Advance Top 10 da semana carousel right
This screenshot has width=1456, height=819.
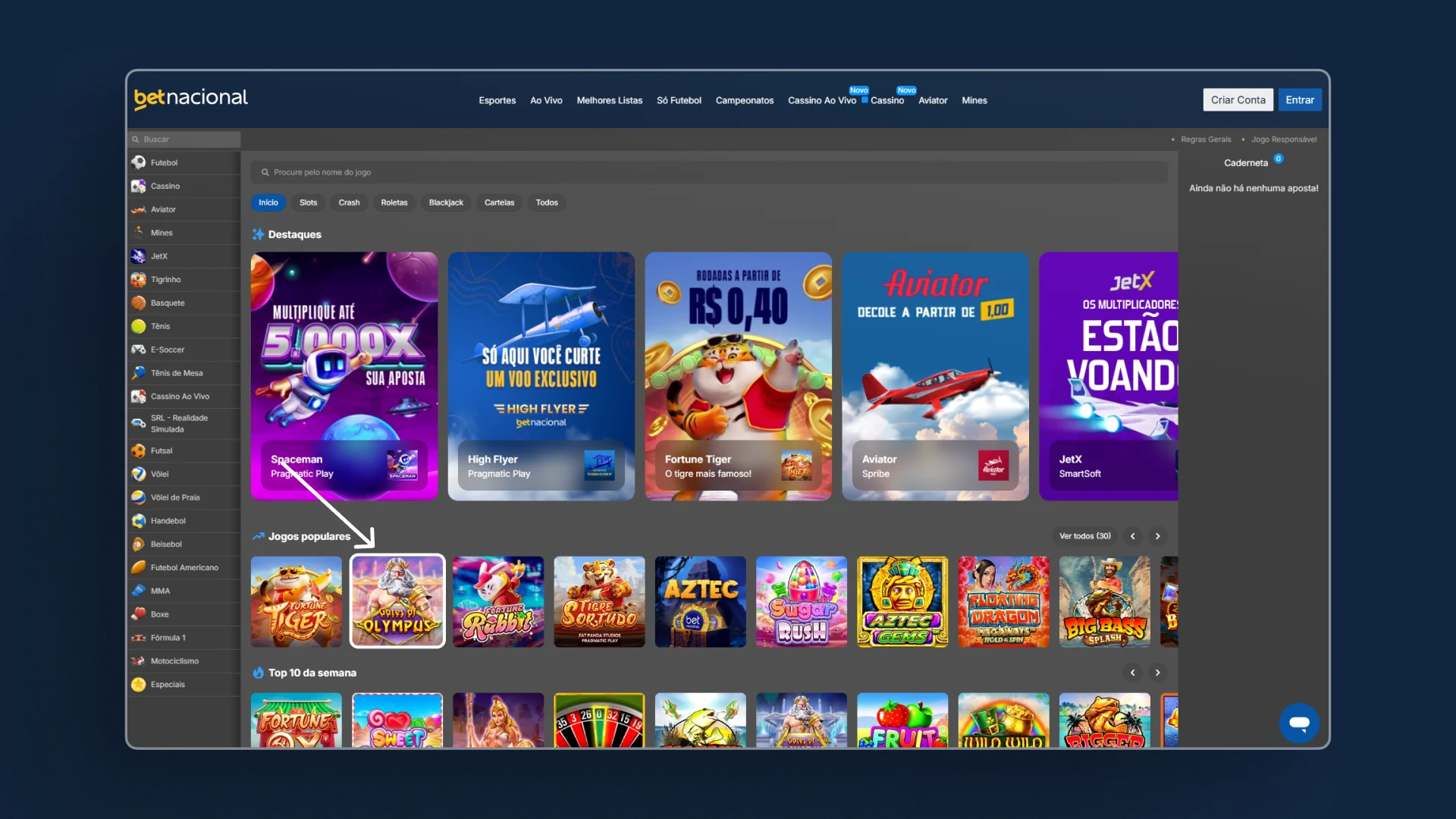(x=1158, y=673)
